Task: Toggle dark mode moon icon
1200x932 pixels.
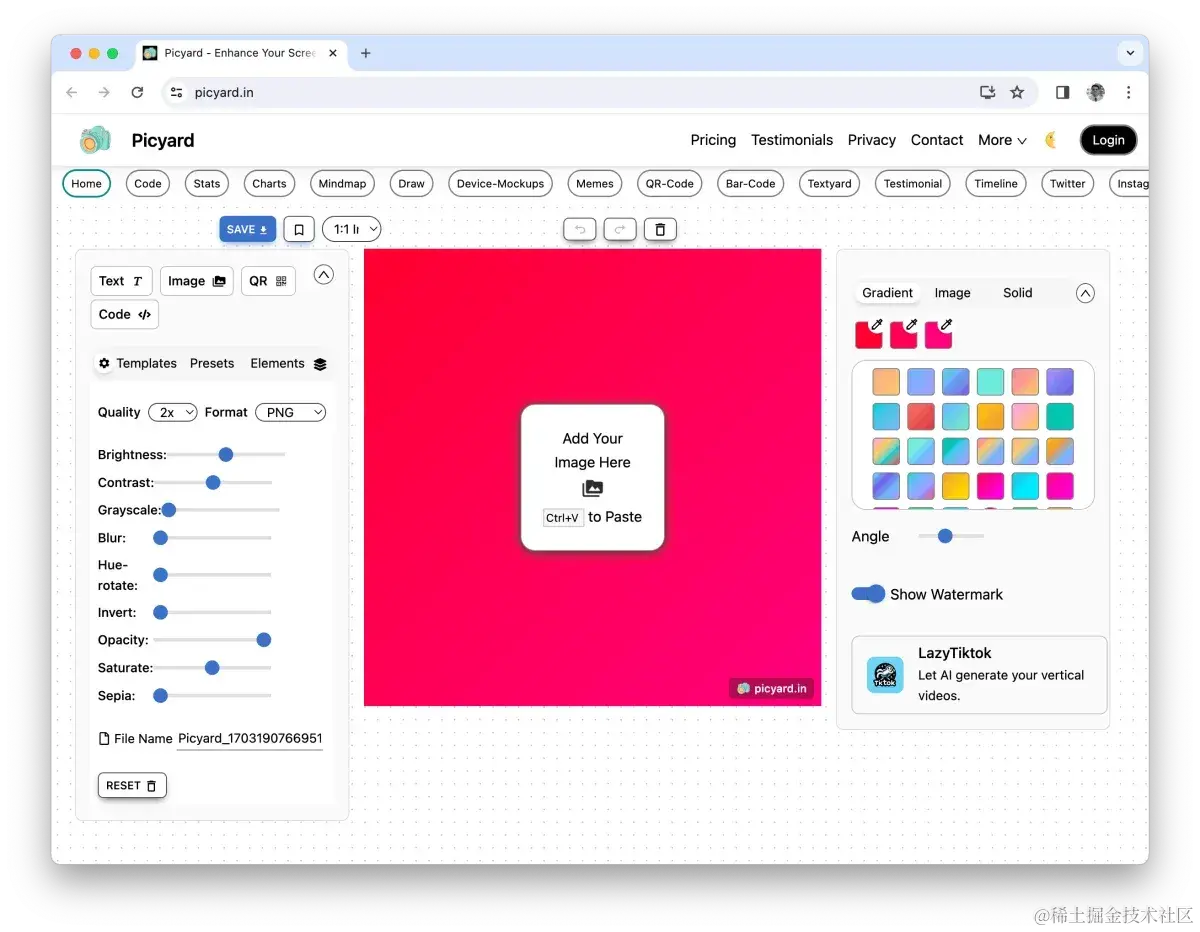Action: (1052, 140)
